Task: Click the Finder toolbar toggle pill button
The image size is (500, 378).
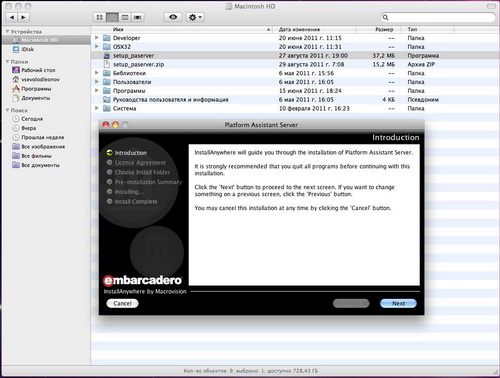Action: coord(492,6)
